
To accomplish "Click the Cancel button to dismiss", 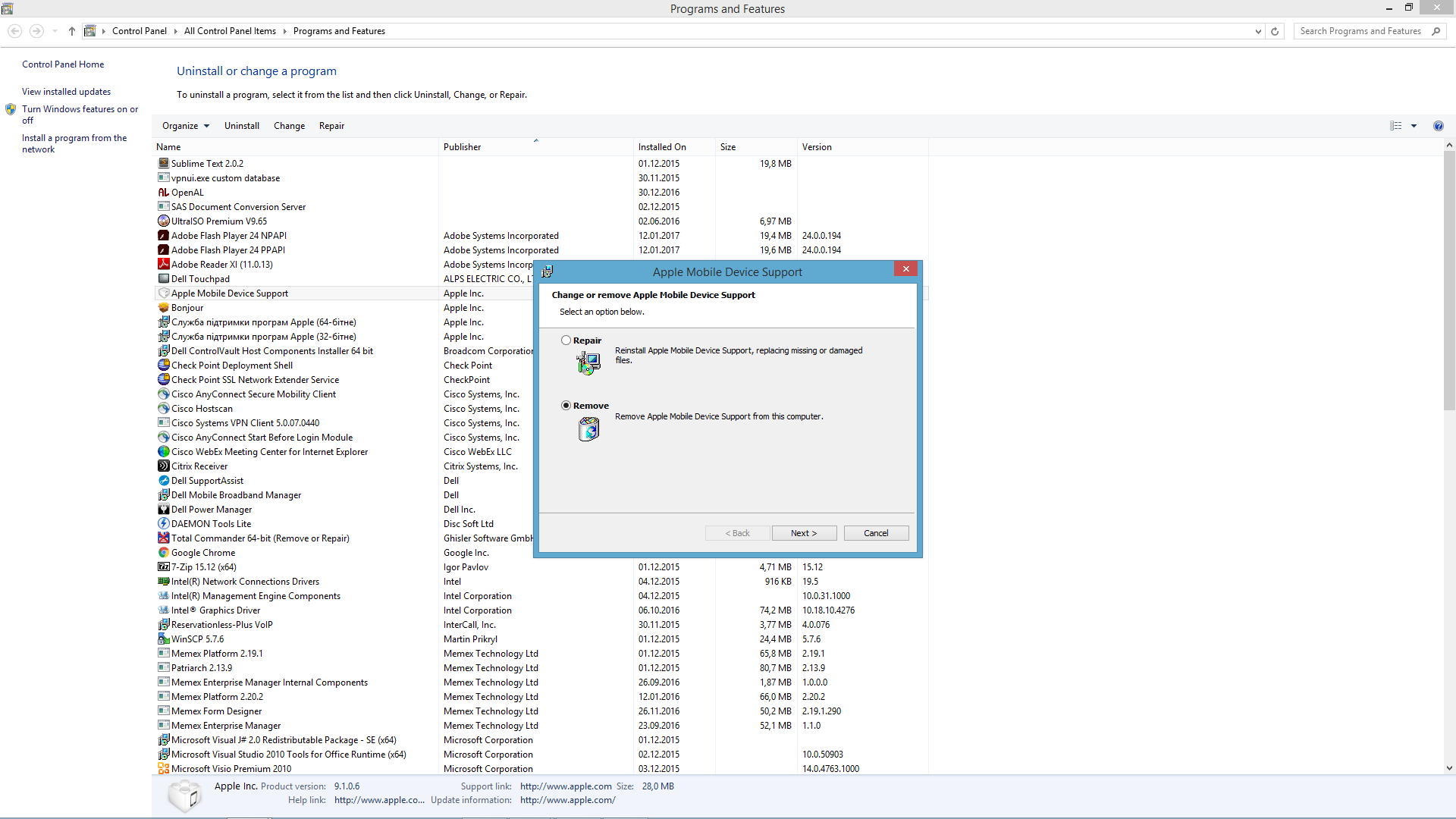I will pyautogui.click(x=876, y=533).
